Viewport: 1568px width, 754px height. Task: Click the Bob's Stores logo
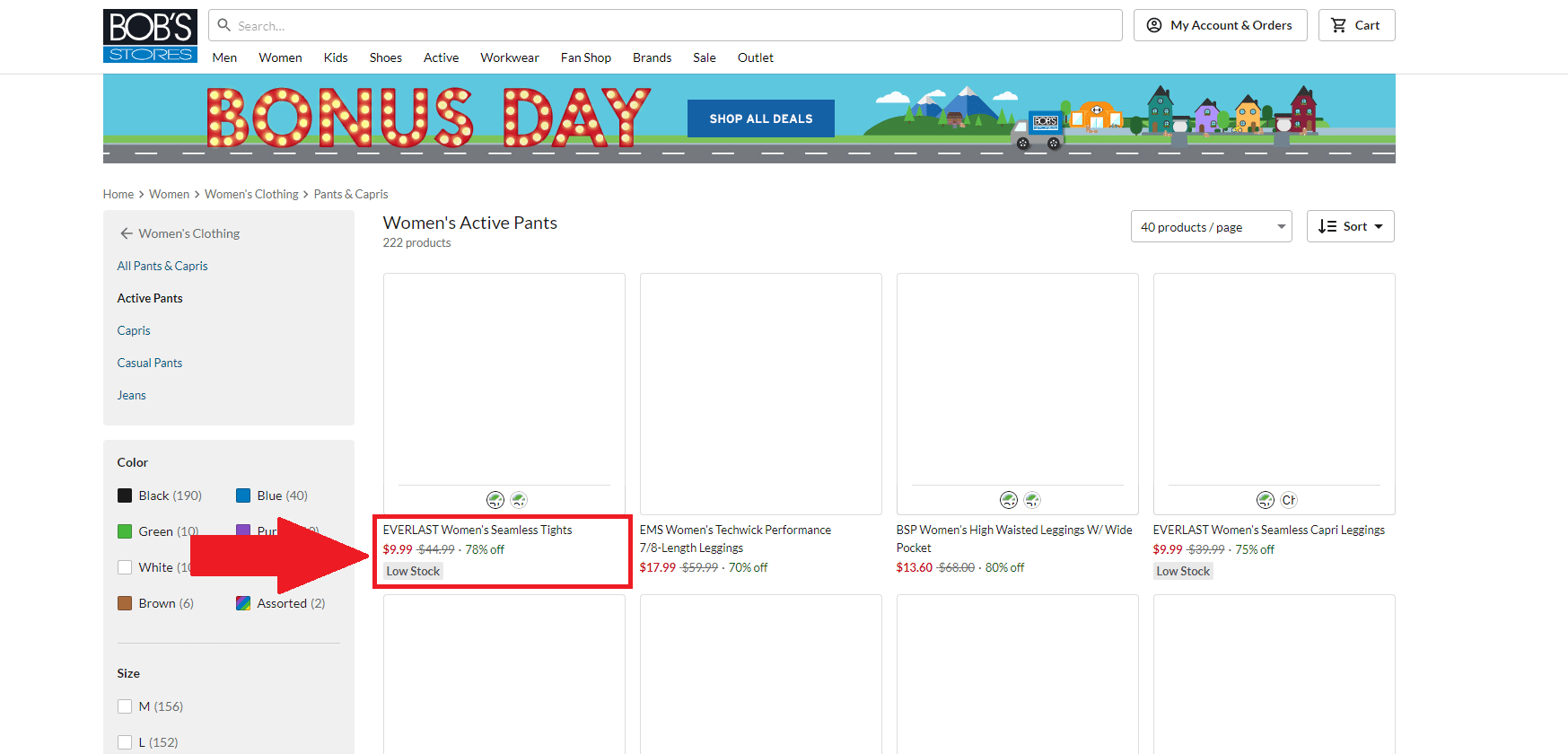point(150,36)
